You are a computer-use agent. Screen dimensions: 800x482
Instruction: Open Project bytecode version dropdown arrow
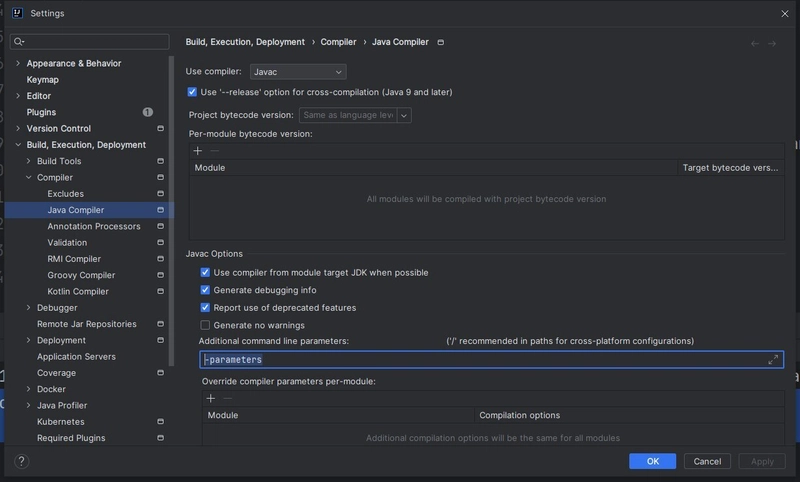tap(404, 115)
